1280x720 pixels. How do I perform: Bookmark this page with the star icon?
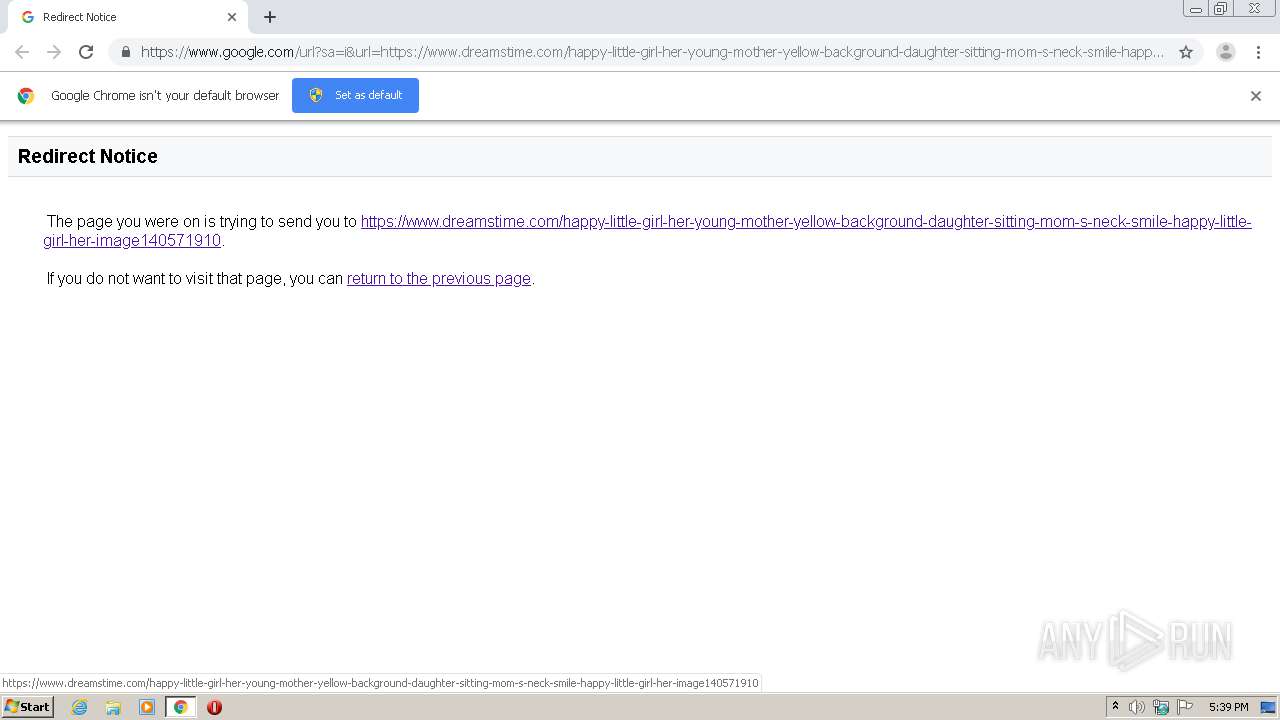[x=1186, y=52]
